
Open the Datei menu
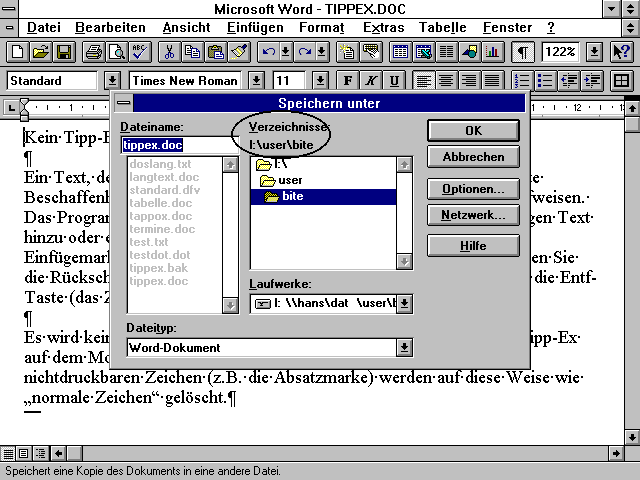pyautogui.click(x=44, y=27)
